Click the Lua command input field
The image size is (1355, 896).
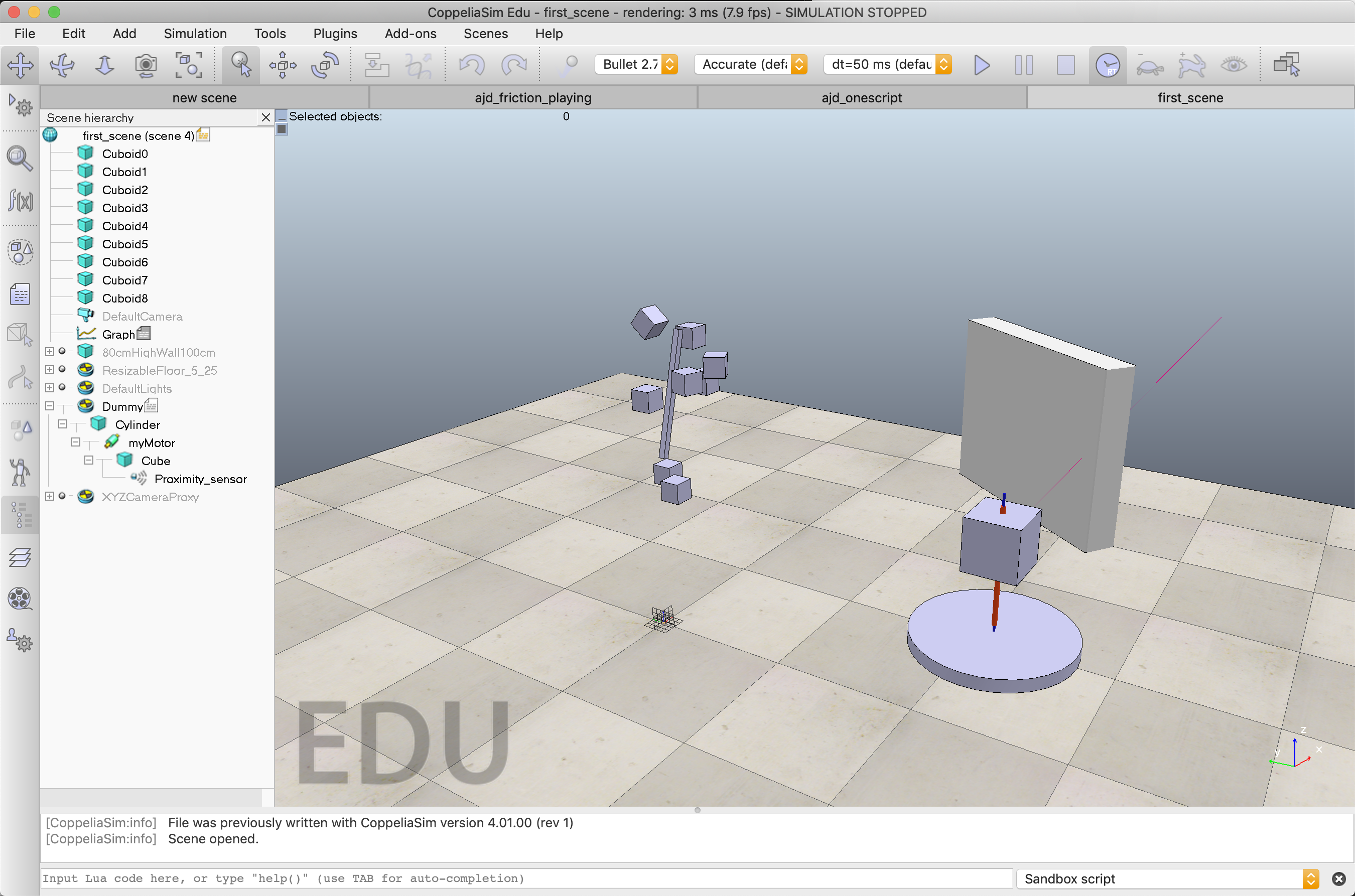(x=526, y=878)
